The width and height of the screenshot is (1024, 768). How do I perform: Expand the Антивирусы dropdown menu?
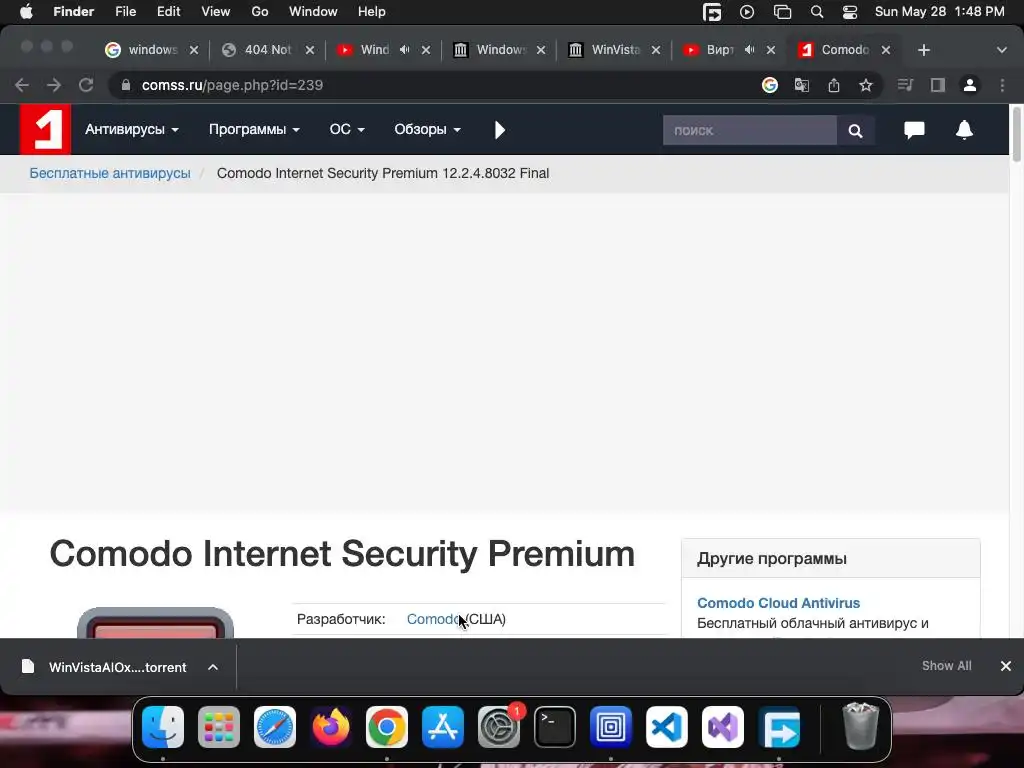pos(131,129)
